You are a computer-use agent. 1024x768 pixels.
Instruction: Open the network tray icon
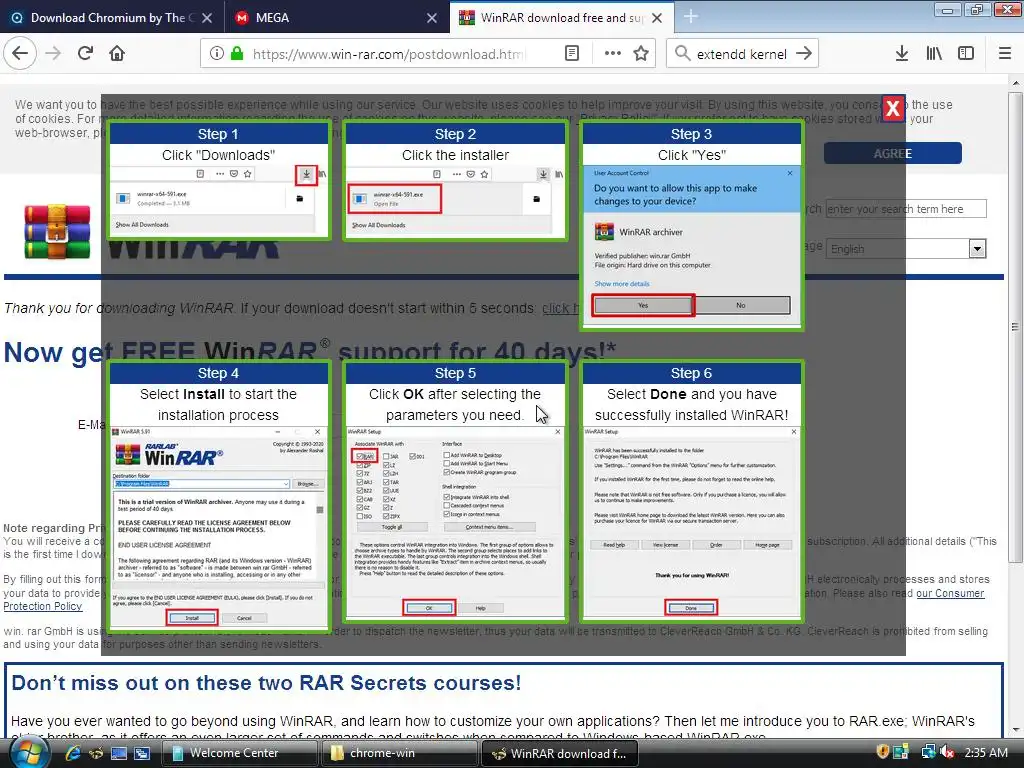[x=928, y=752]
